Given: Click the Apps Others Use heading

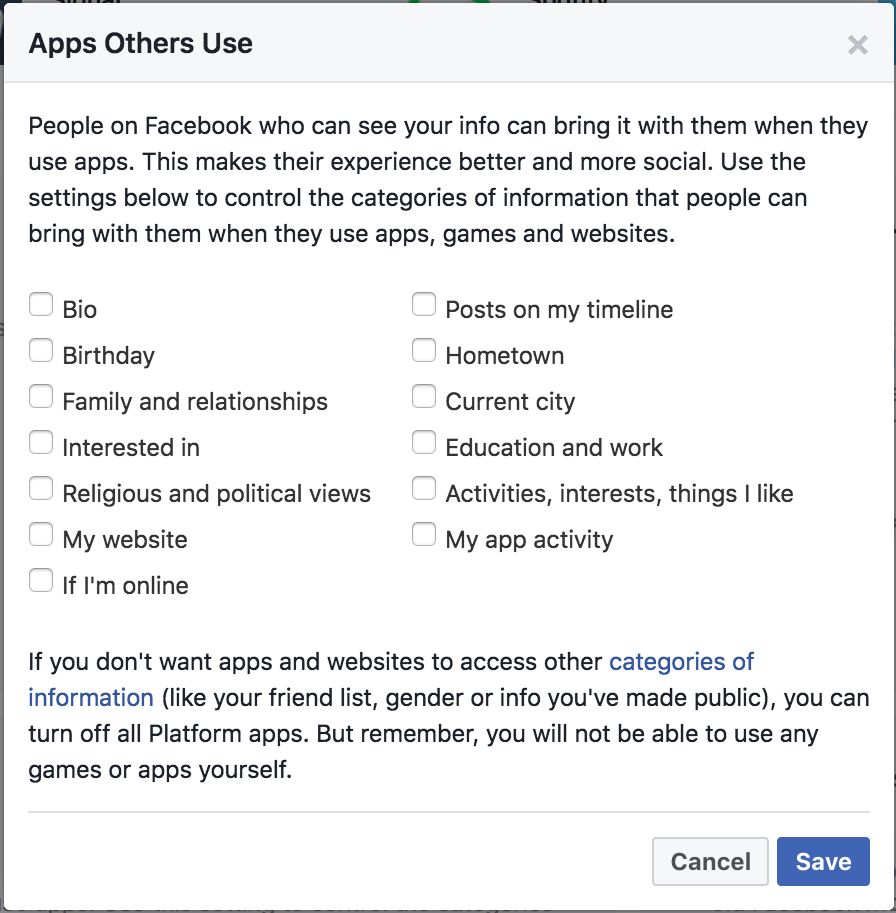Looking at the screenshot, I should [141, 44].
